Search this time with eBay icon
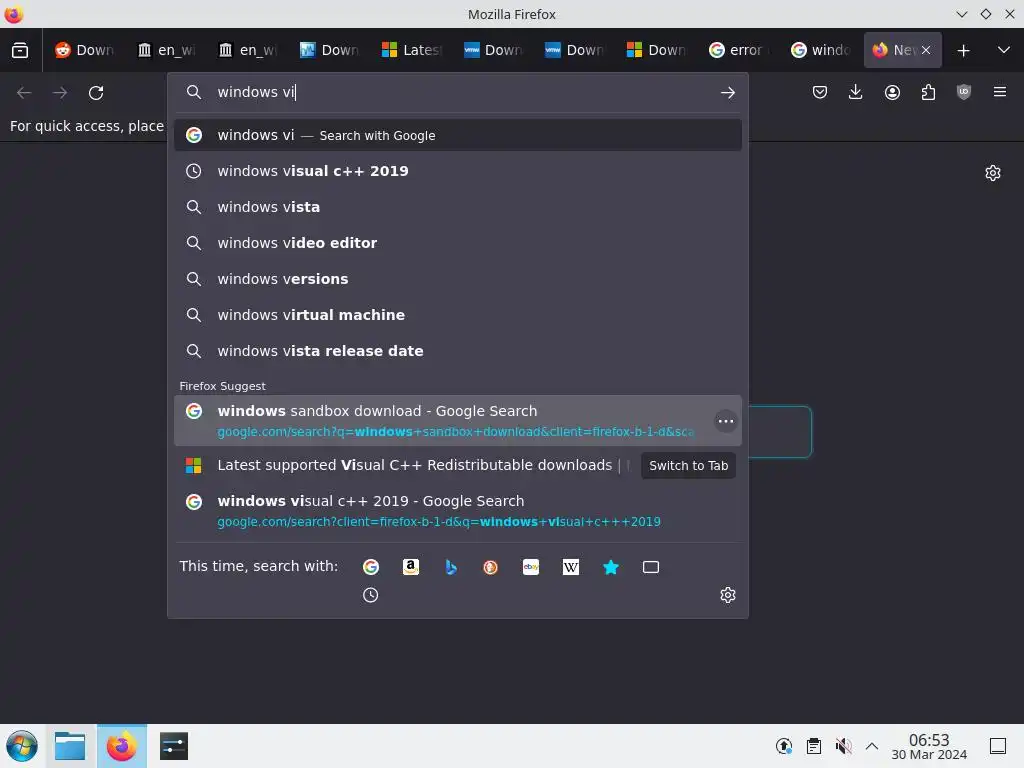1024x768 pixels. click(x=531, y=567)
